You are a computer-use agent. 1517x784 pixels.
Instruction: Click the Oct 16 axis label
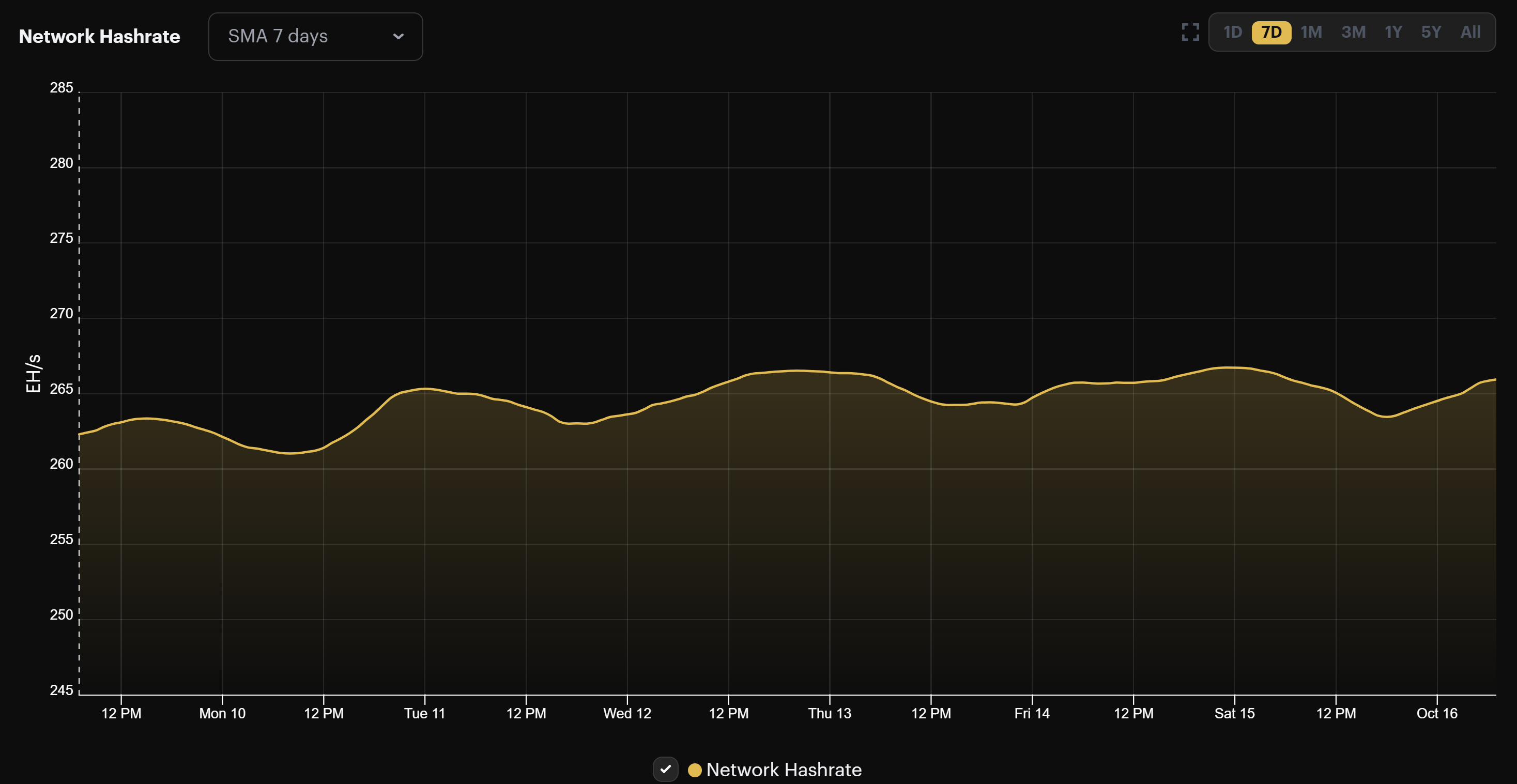1437,713
